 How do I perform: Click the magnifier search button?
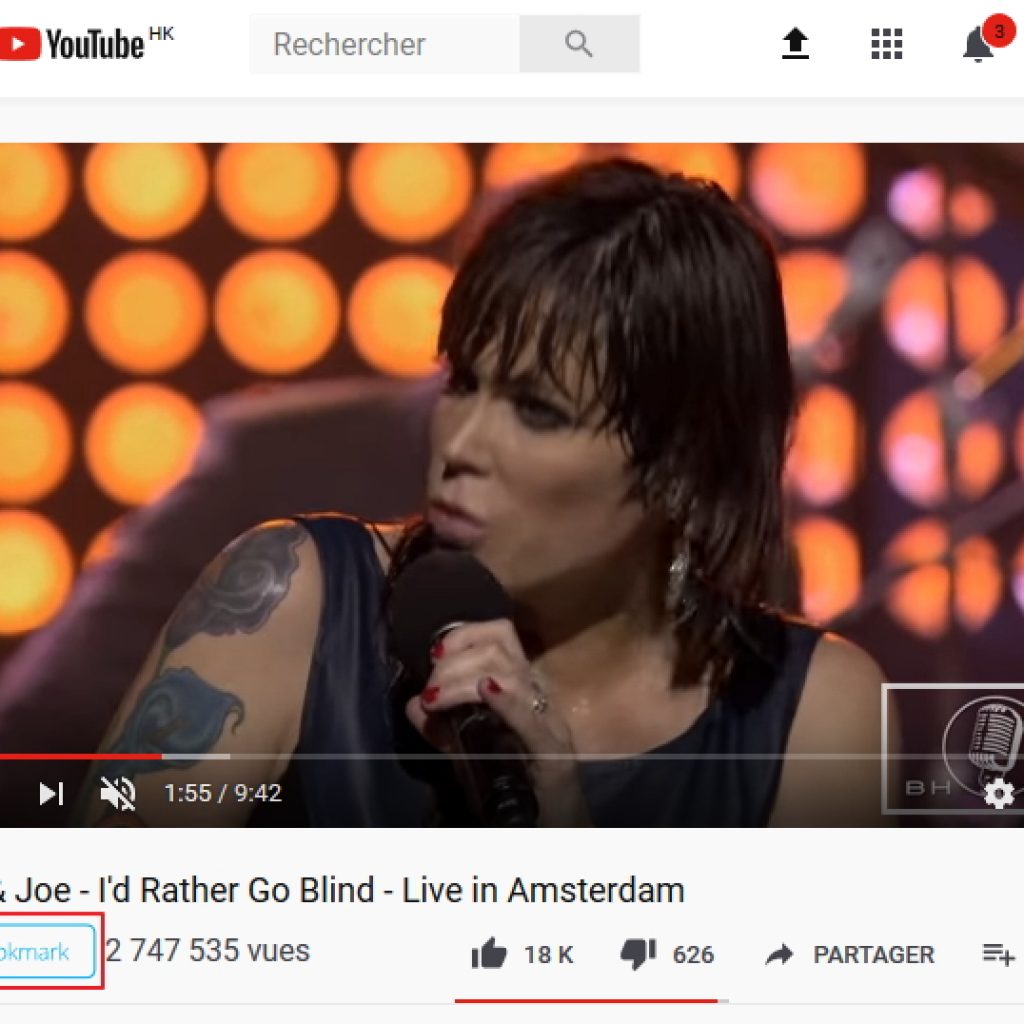(x=579, y=44)
